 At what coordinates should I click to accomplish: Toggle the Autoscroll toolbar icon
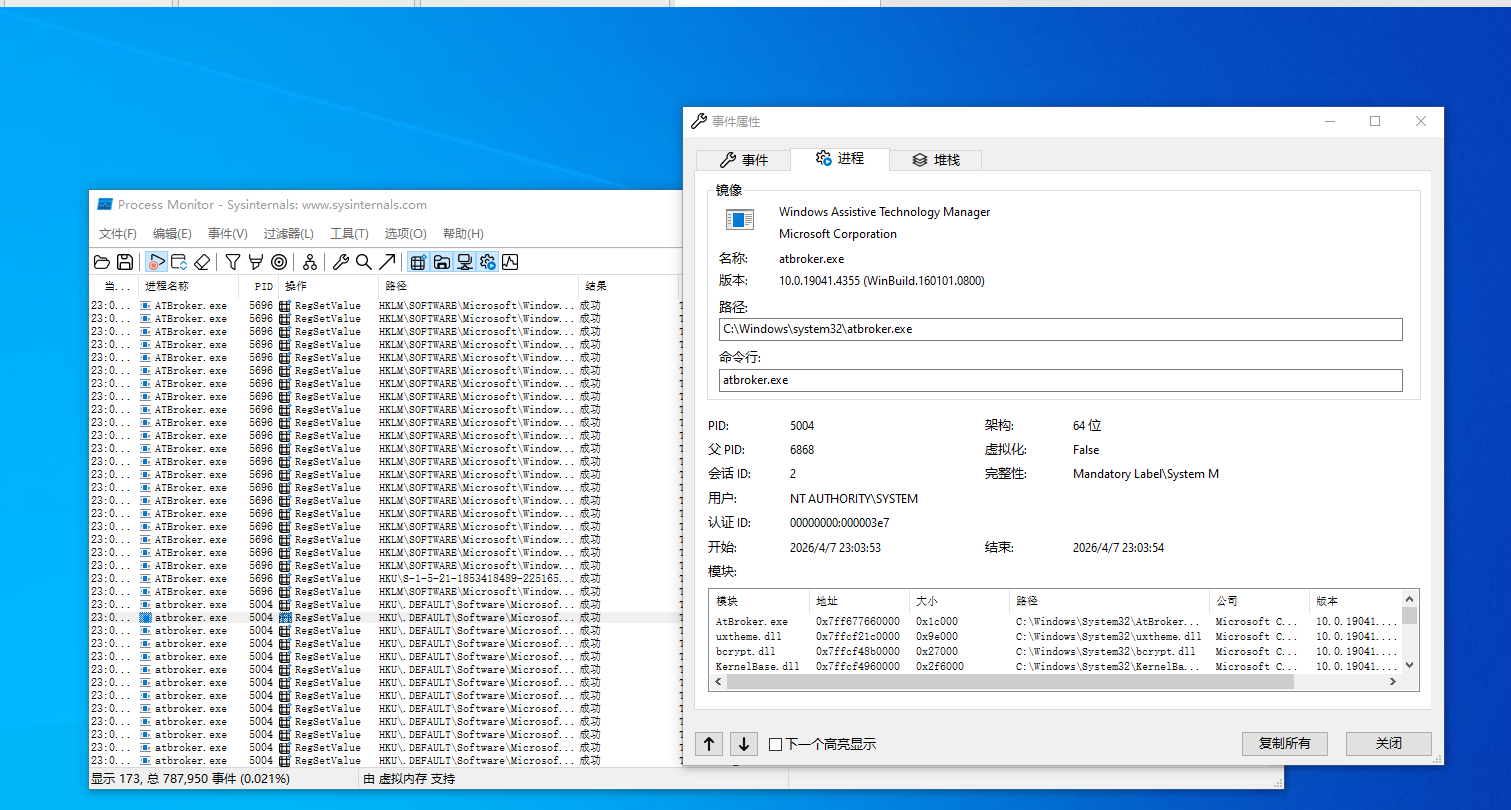click(x=179, y=262)
